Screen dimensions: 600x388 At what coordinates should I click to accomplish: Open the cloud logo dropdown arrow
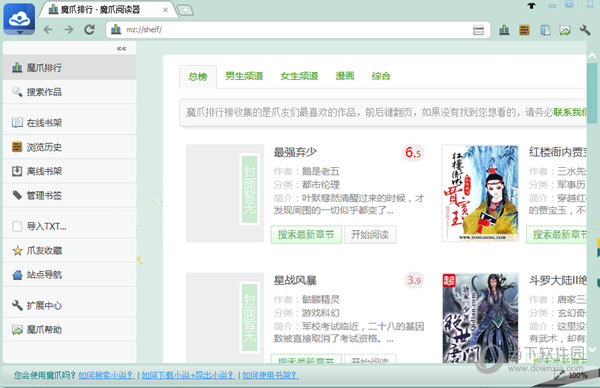tap(20, 33)
